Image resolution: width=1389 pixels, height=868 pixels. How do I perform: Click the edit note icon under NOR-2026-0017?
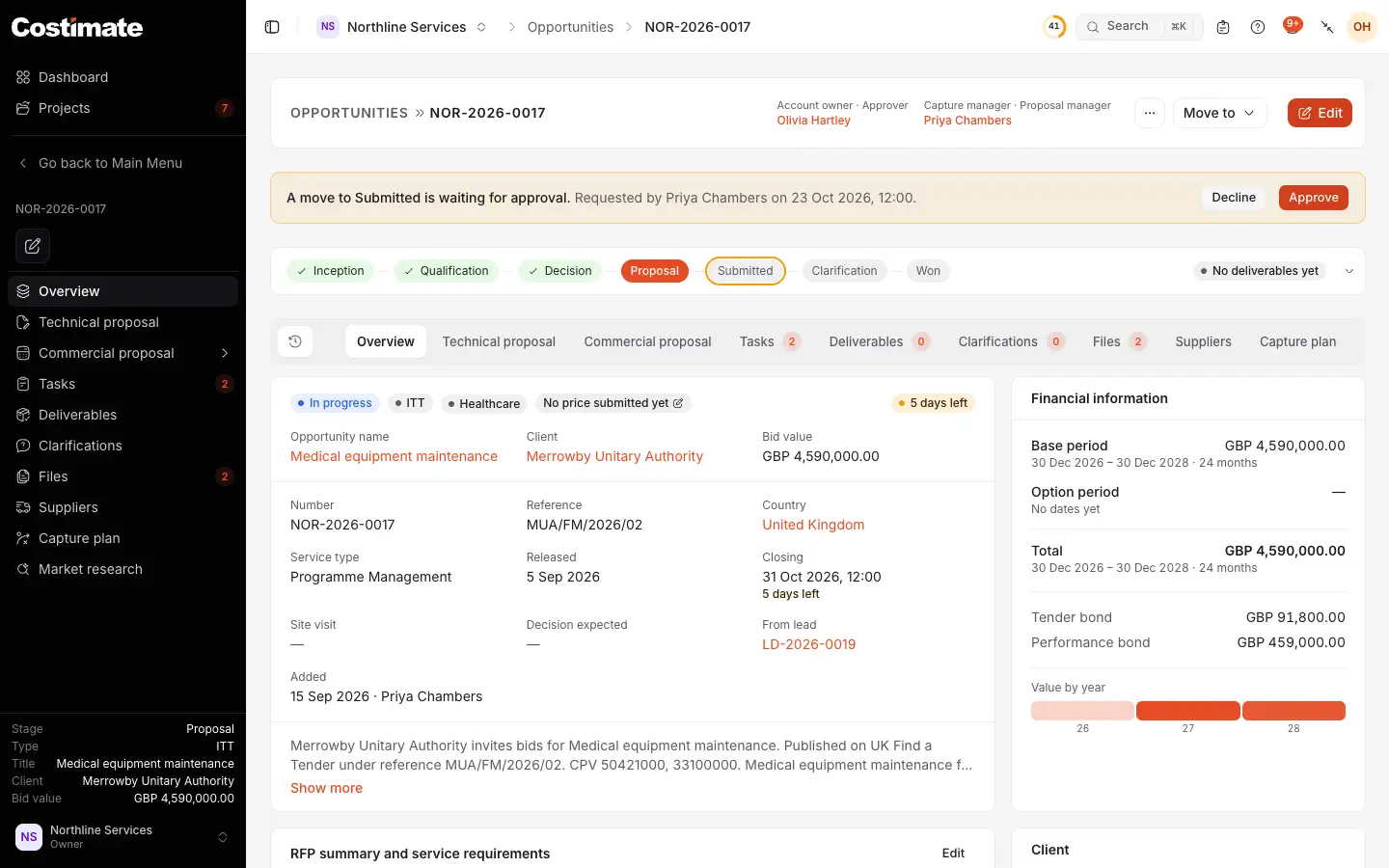(33, 246)
